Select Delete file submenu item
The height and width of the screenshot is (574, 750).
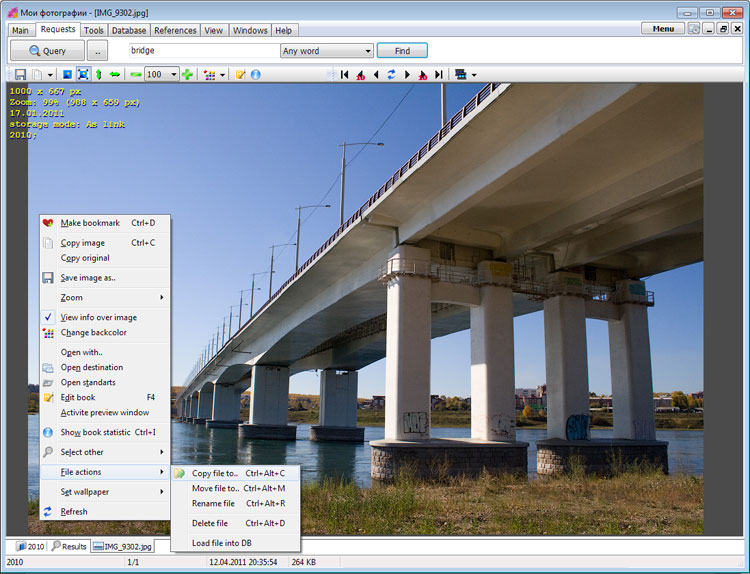point(236,523)
